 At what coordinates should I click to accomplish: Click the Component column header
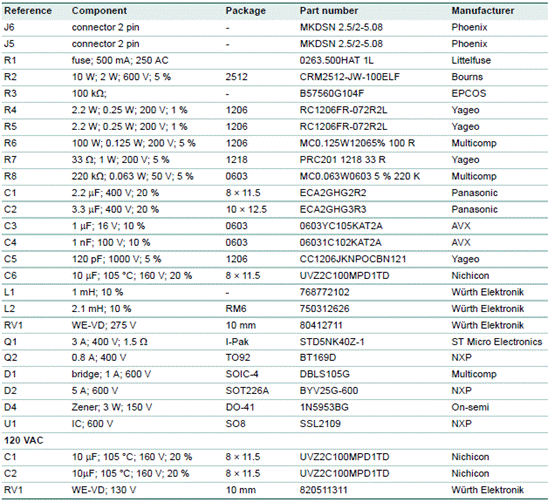[99, 11]
